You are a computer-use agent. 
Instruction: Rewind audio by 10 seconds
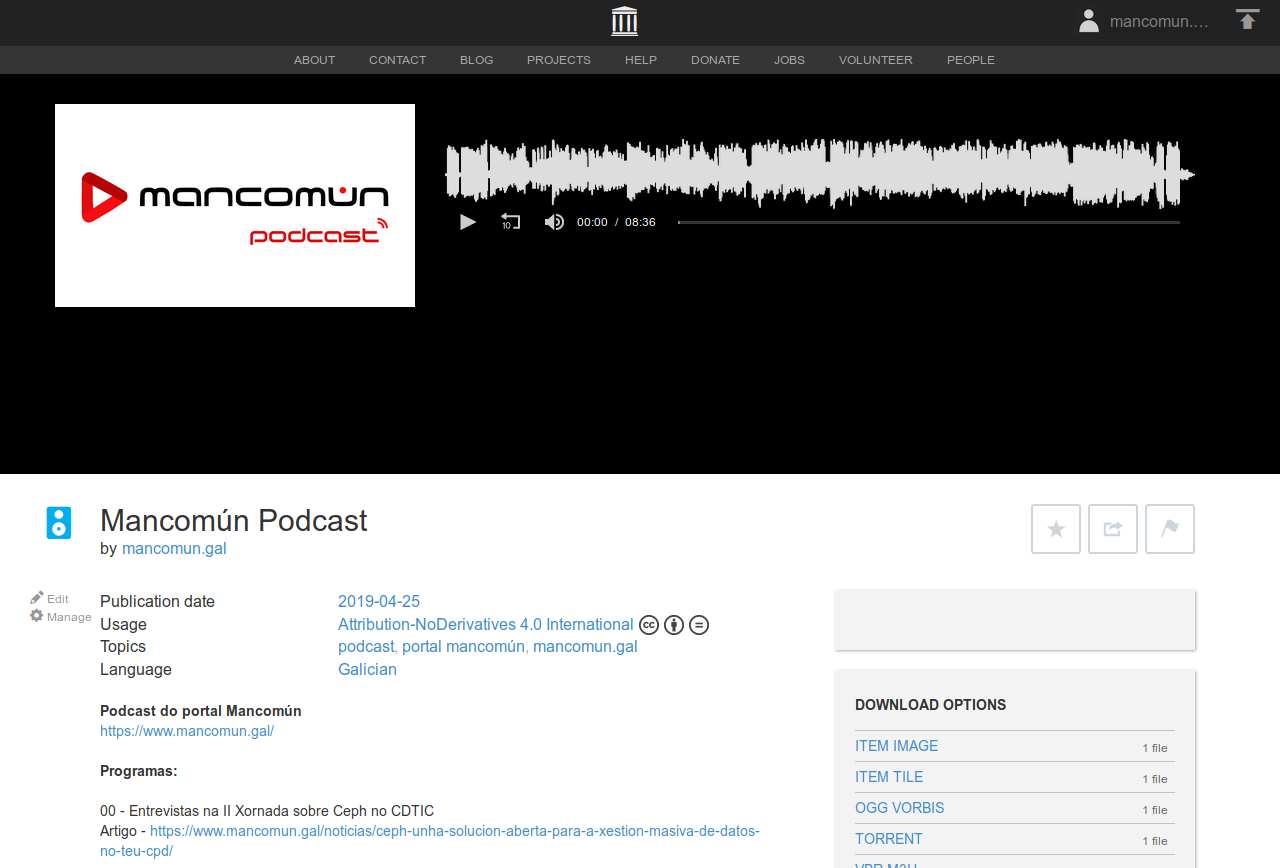click(510, 222)
